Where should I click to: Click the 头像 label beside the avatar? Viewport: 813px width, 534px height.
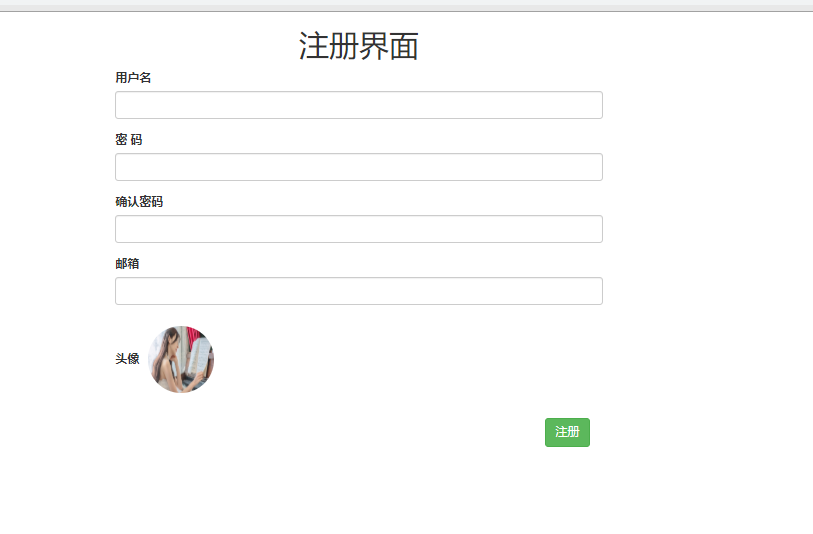tap(127, 359)
